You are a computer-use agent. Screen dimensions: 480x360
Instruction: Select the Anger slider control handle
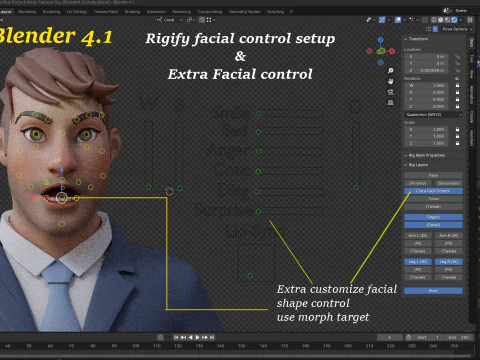coord(259,152)
